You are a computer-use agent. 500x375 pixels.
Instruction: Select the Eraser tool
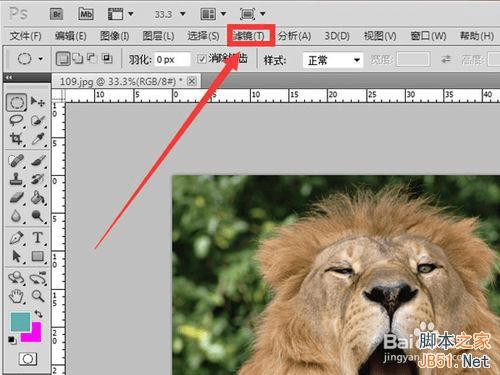pyautogui.click(x=16, y=197)
